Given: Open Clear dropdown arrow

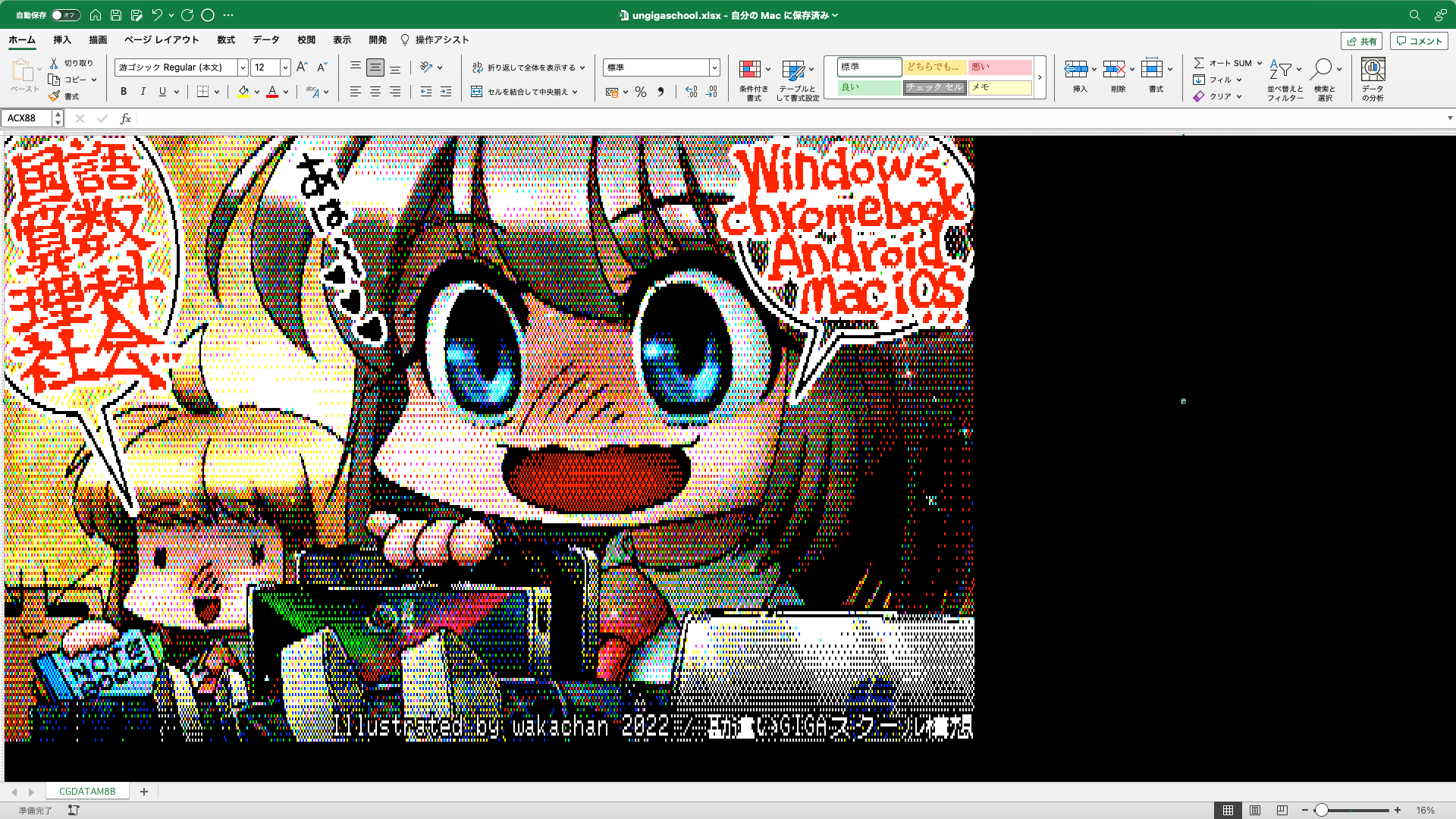Looking at the screenshot, I should 1239,96.
